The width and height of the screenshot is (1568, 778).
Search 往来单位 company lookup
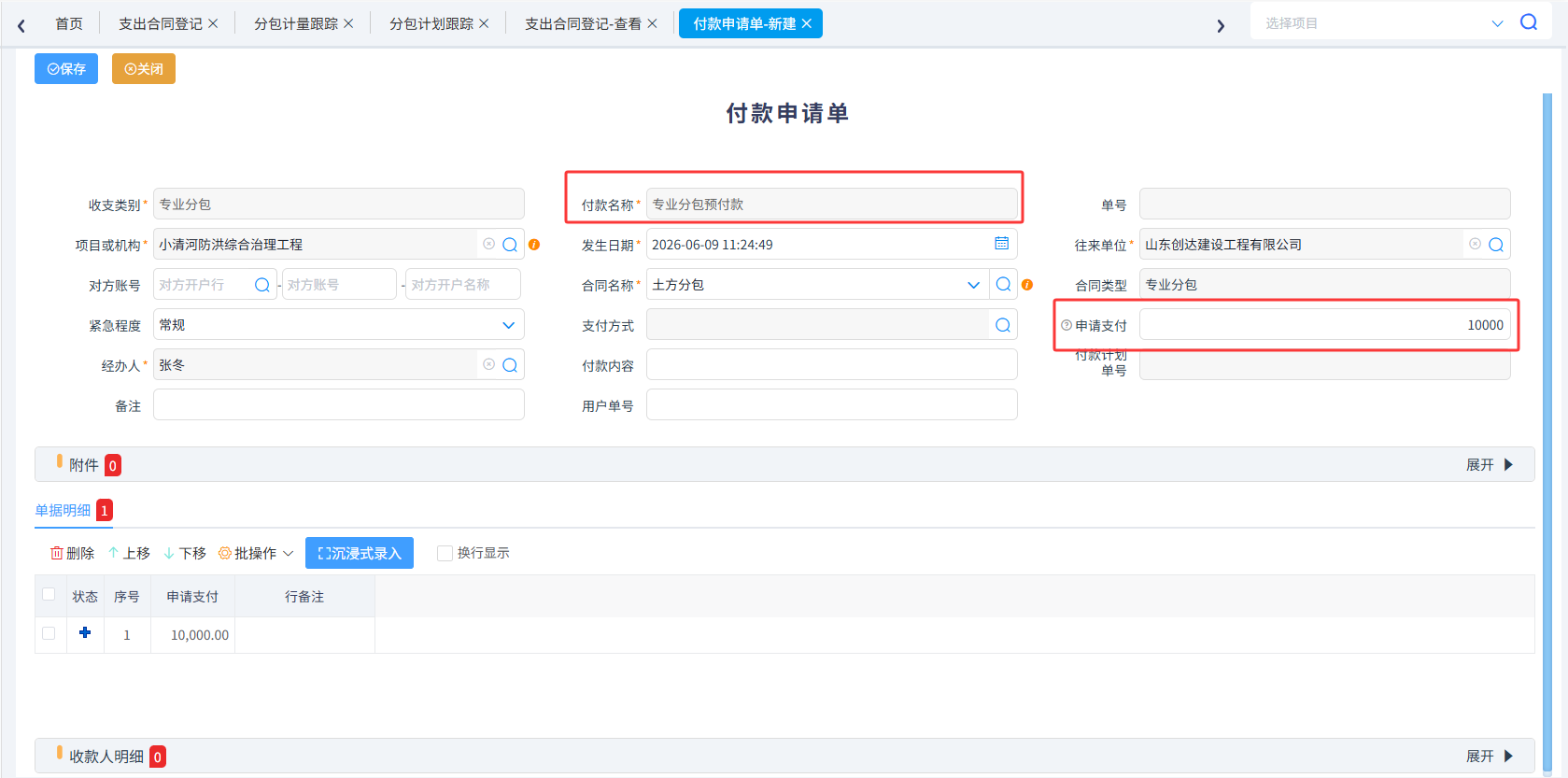(x=1496, y=245)
